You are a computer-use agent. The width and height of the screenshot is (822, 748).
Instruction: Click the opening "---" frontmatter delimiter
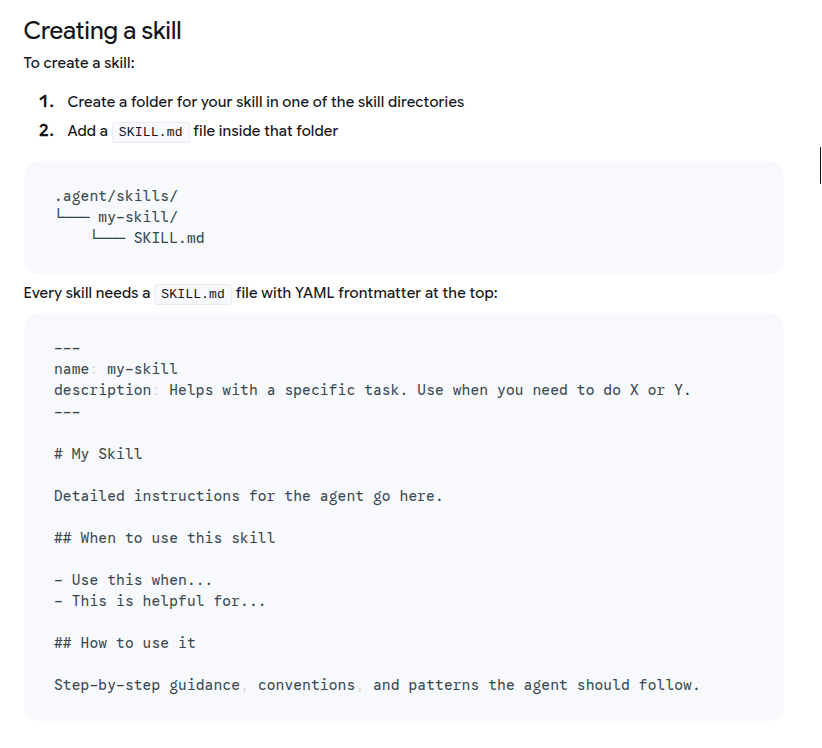point(66,347)
